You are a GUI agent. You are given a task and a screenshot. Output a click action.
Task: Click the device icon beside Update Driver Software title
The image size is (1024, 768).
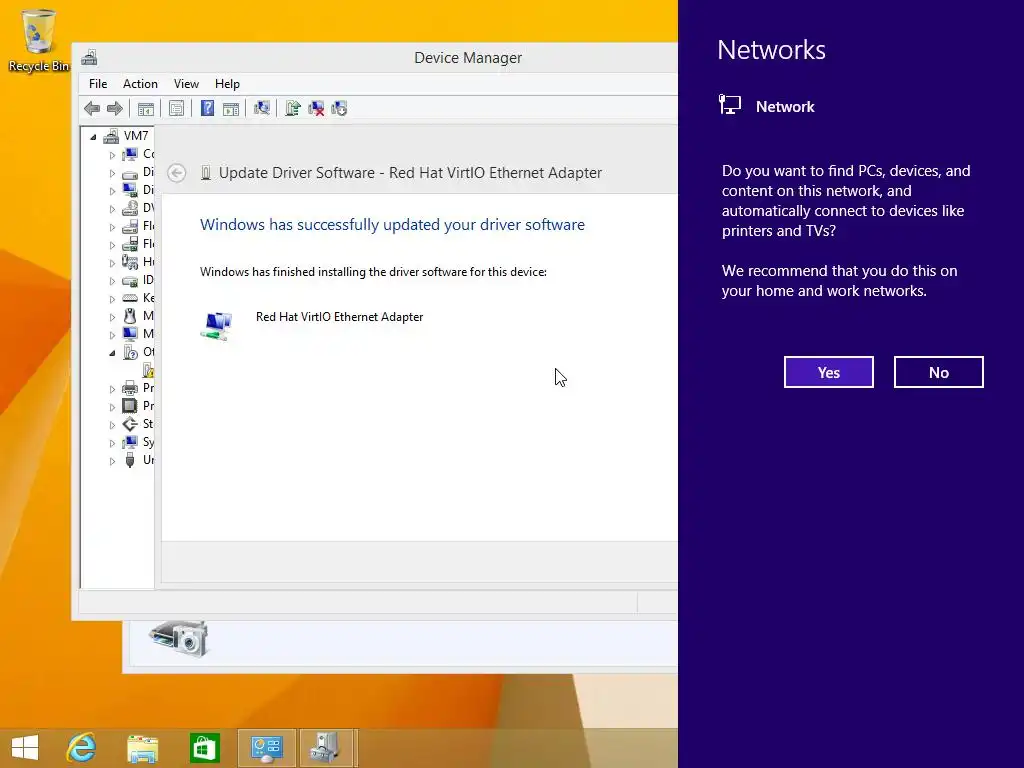click(206, 173)
